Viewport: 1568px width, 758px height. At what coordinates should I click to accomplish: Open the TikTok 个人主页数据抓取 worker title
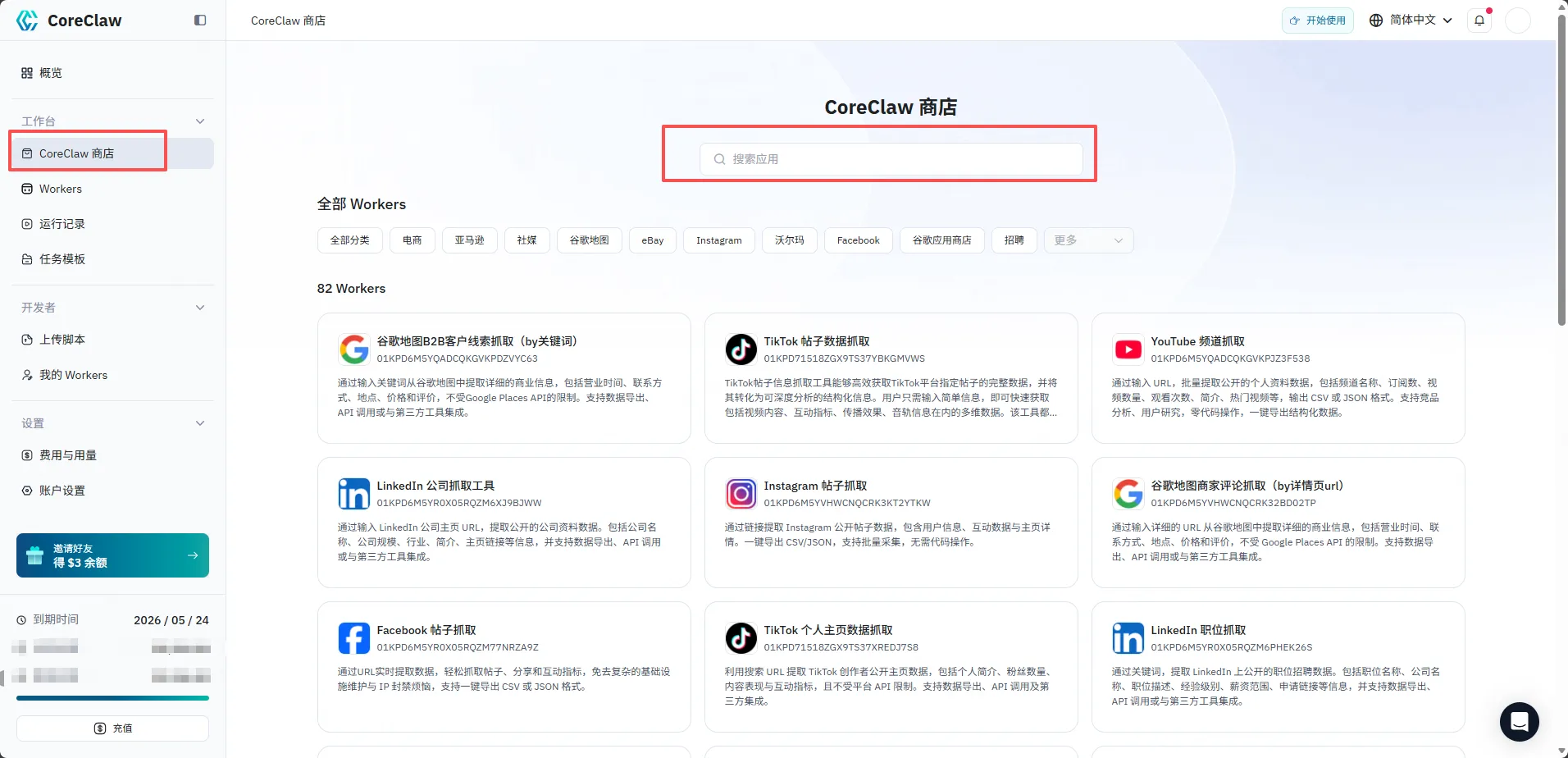(828, 630)
